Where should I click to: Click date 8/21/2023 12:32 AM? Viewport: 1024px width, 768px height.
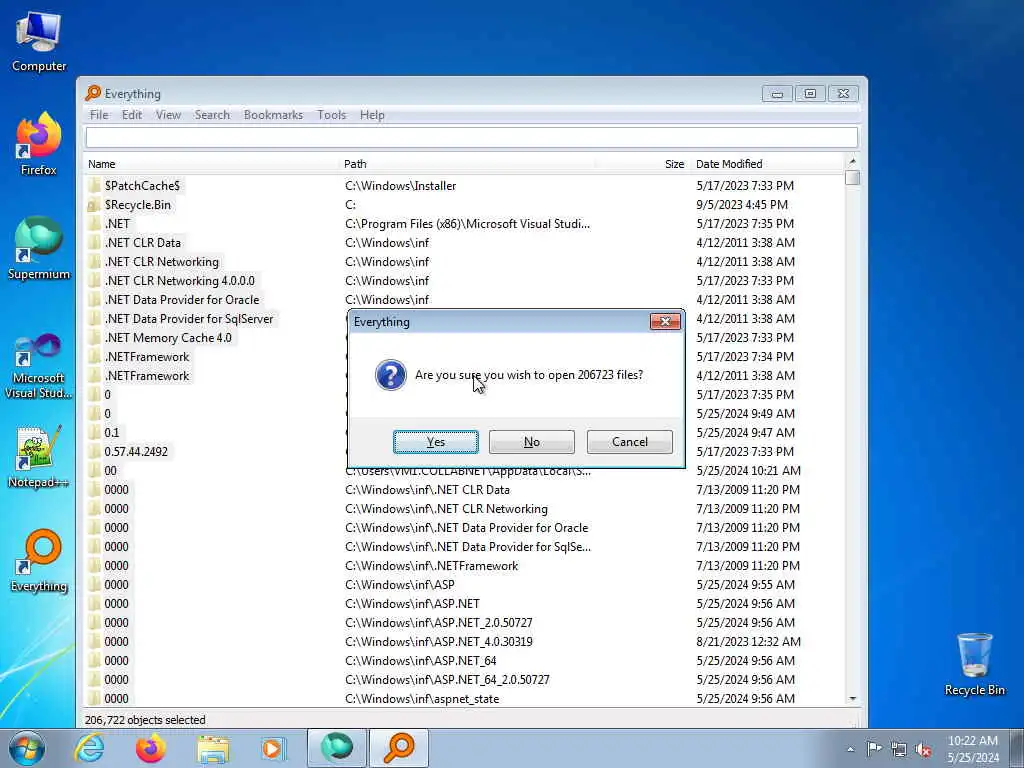(x=748, y=642)
